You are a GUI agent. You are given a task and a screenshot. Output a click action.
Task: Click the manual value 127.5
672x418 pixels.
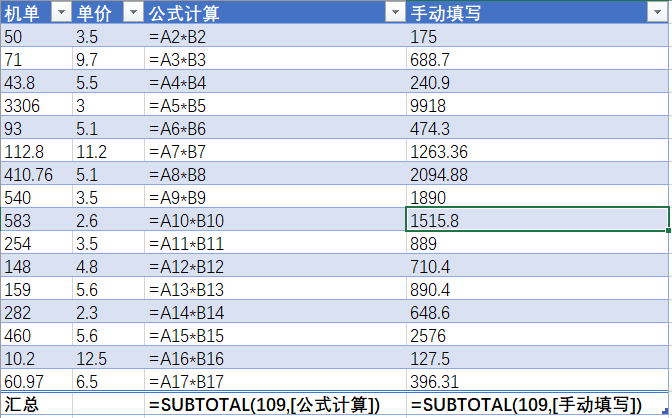[537, 358]
